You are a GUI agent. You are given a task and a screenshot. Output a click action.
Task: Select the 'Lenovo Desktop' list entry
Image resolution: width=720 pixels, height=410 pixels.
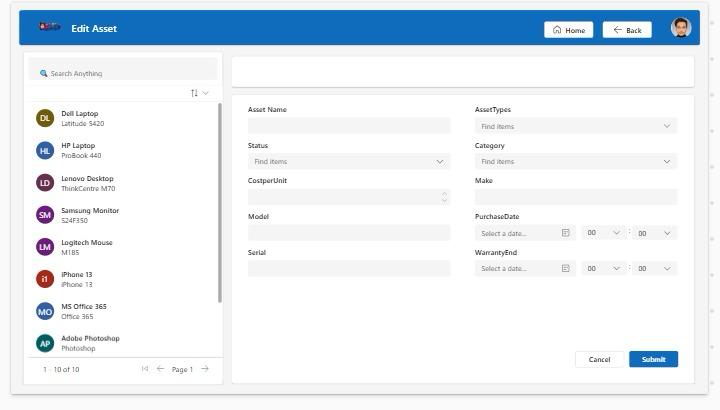tap(123, 183)
